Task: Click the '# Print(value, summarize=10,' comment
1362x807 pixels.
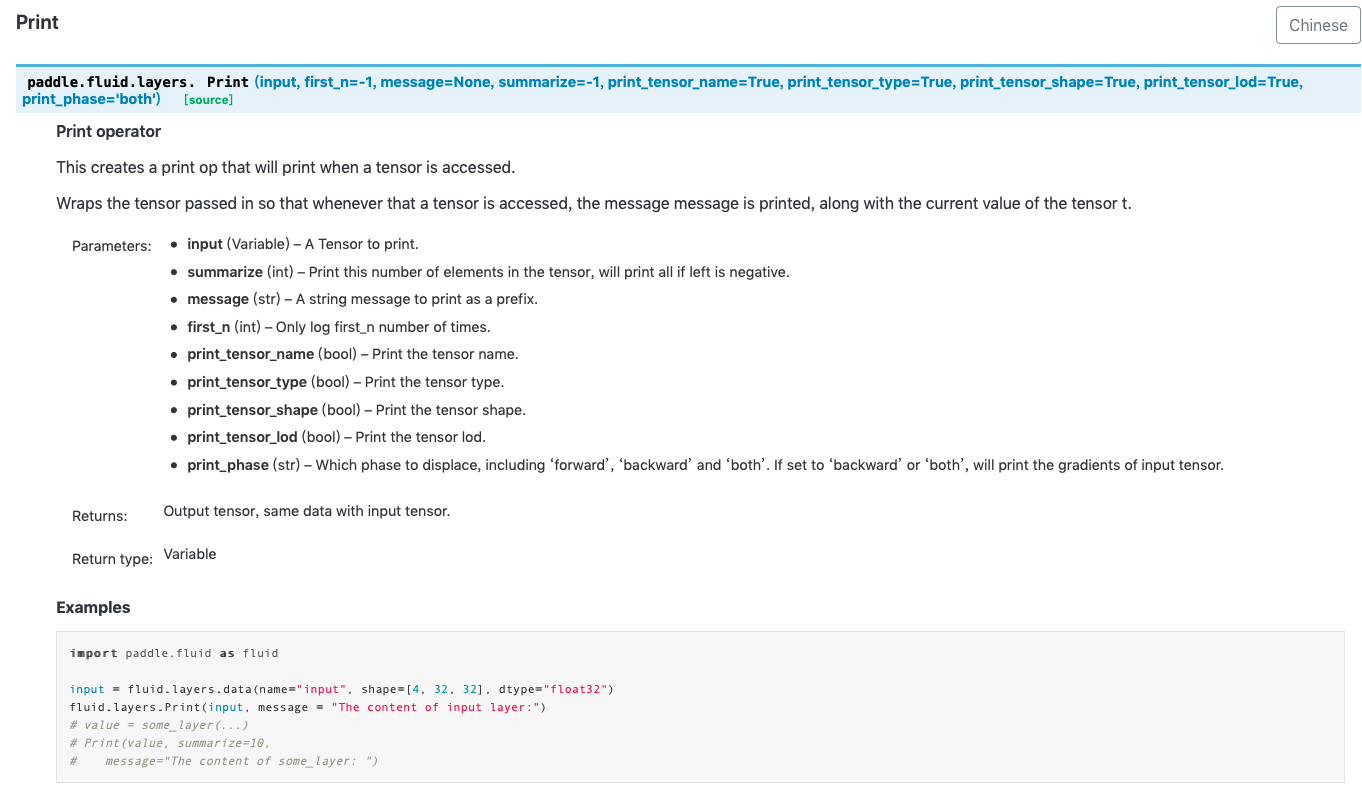Action: tap(170, 743)
